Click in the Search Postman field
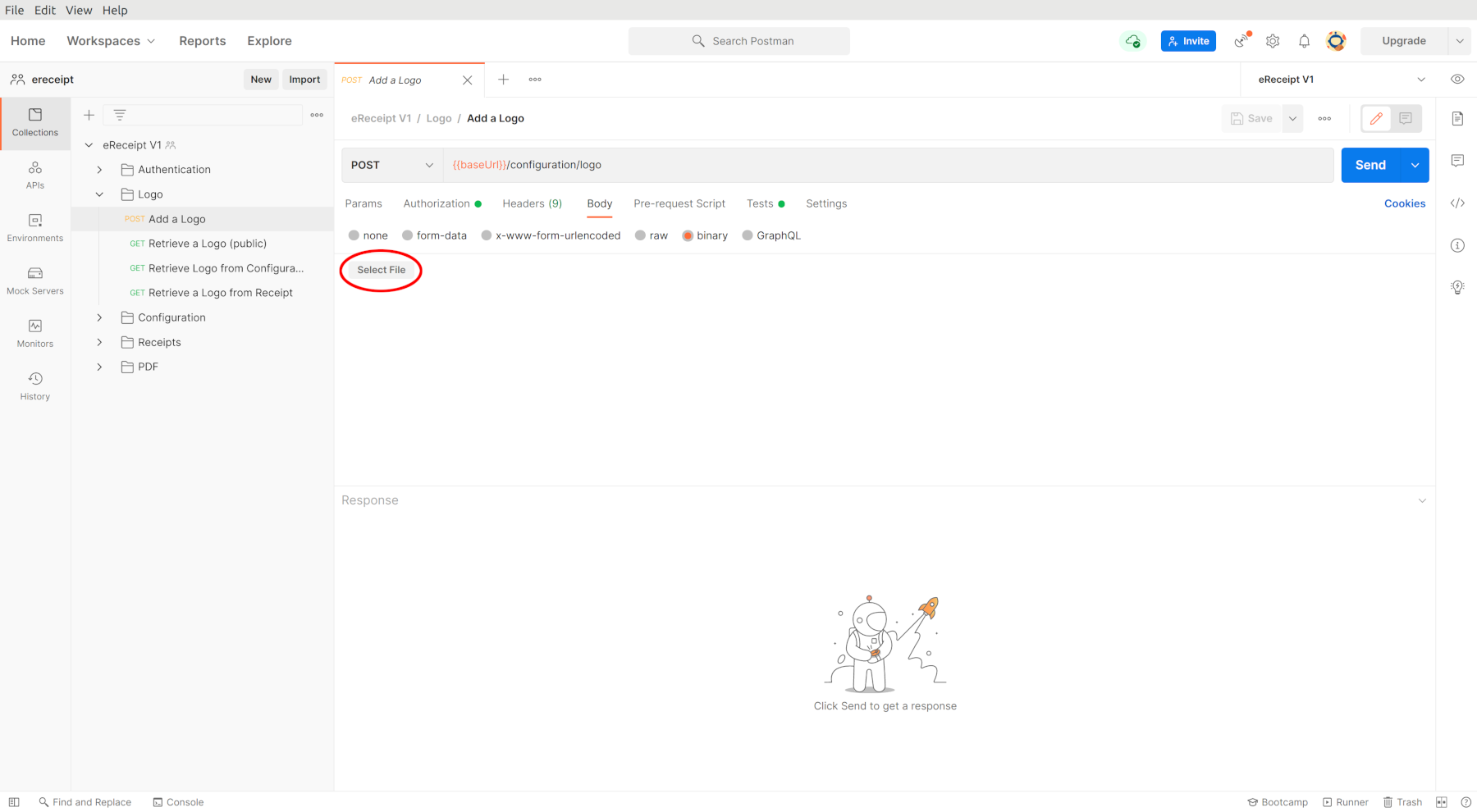1477x812 pixels. pos(739,41)
